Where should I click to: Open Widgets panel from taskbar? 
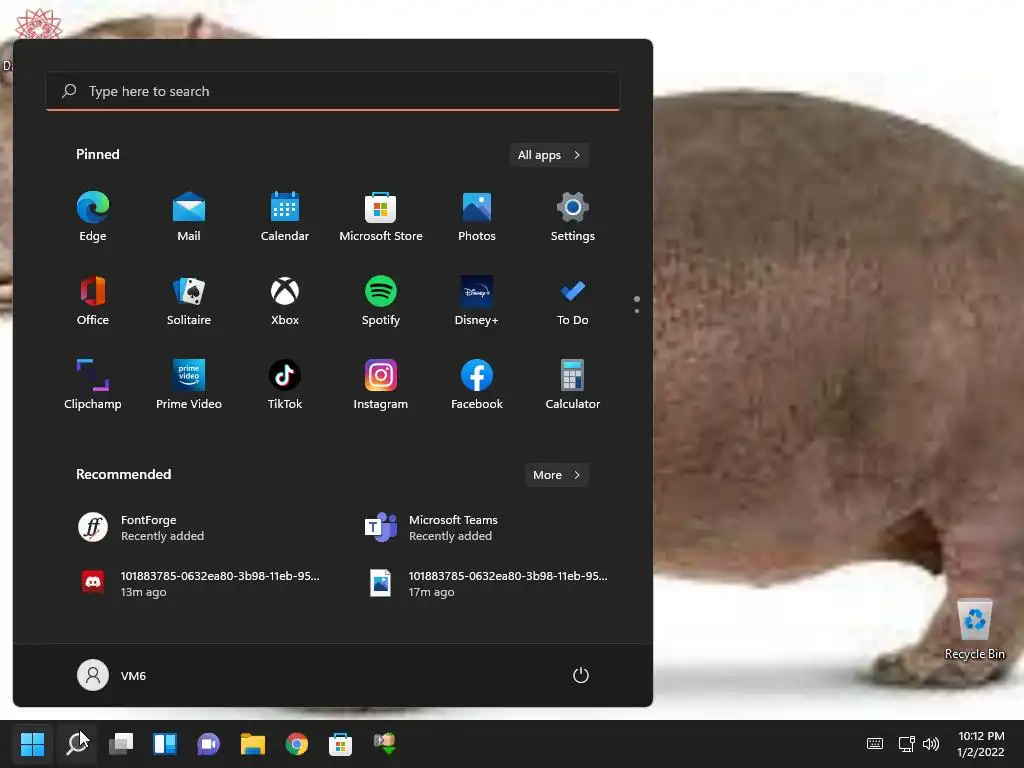click(165, 744)
